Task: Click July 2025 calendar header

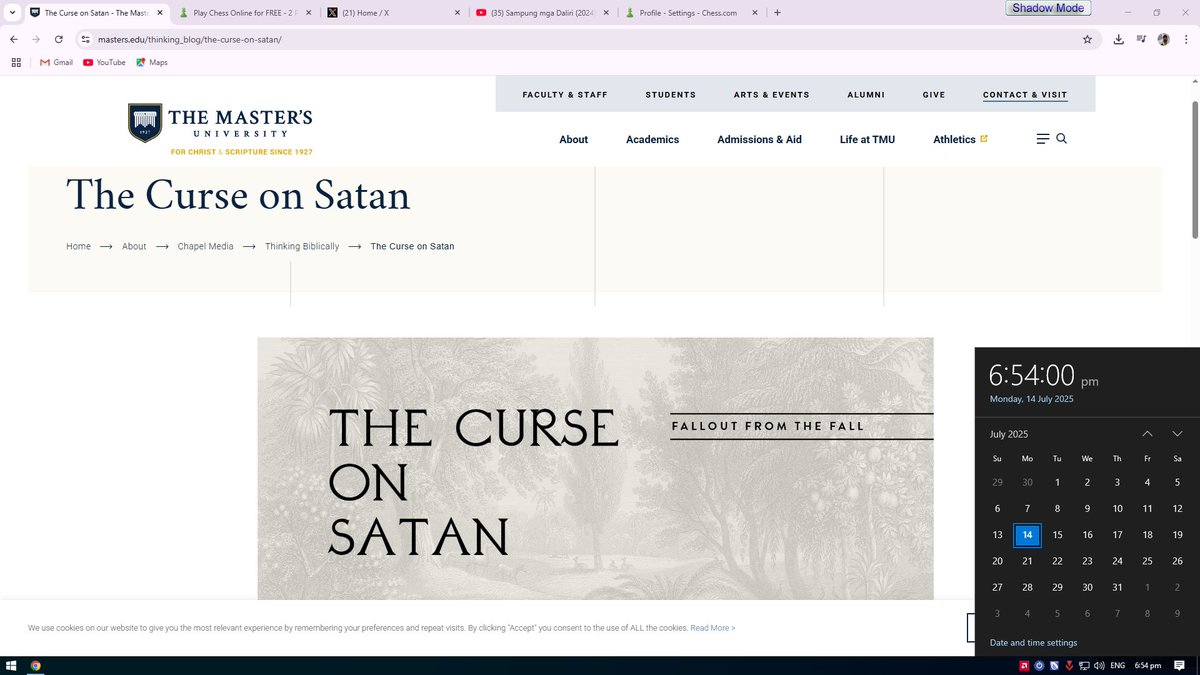Action: click(x=1009, y=434)
